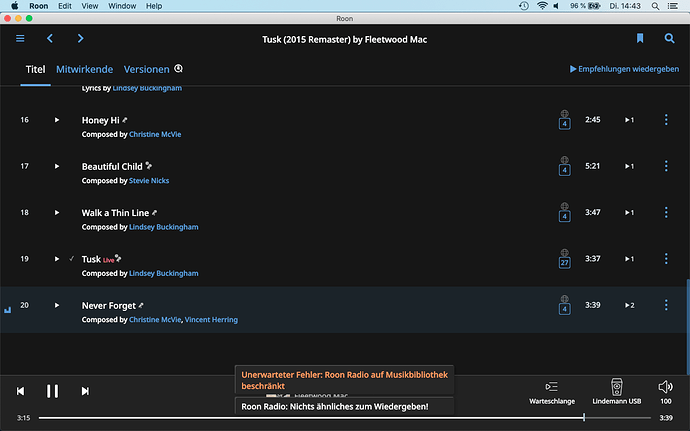Screen dimensions: 690x431
Task: Click the bookmark icon
Action: click(x=640, y=38)
